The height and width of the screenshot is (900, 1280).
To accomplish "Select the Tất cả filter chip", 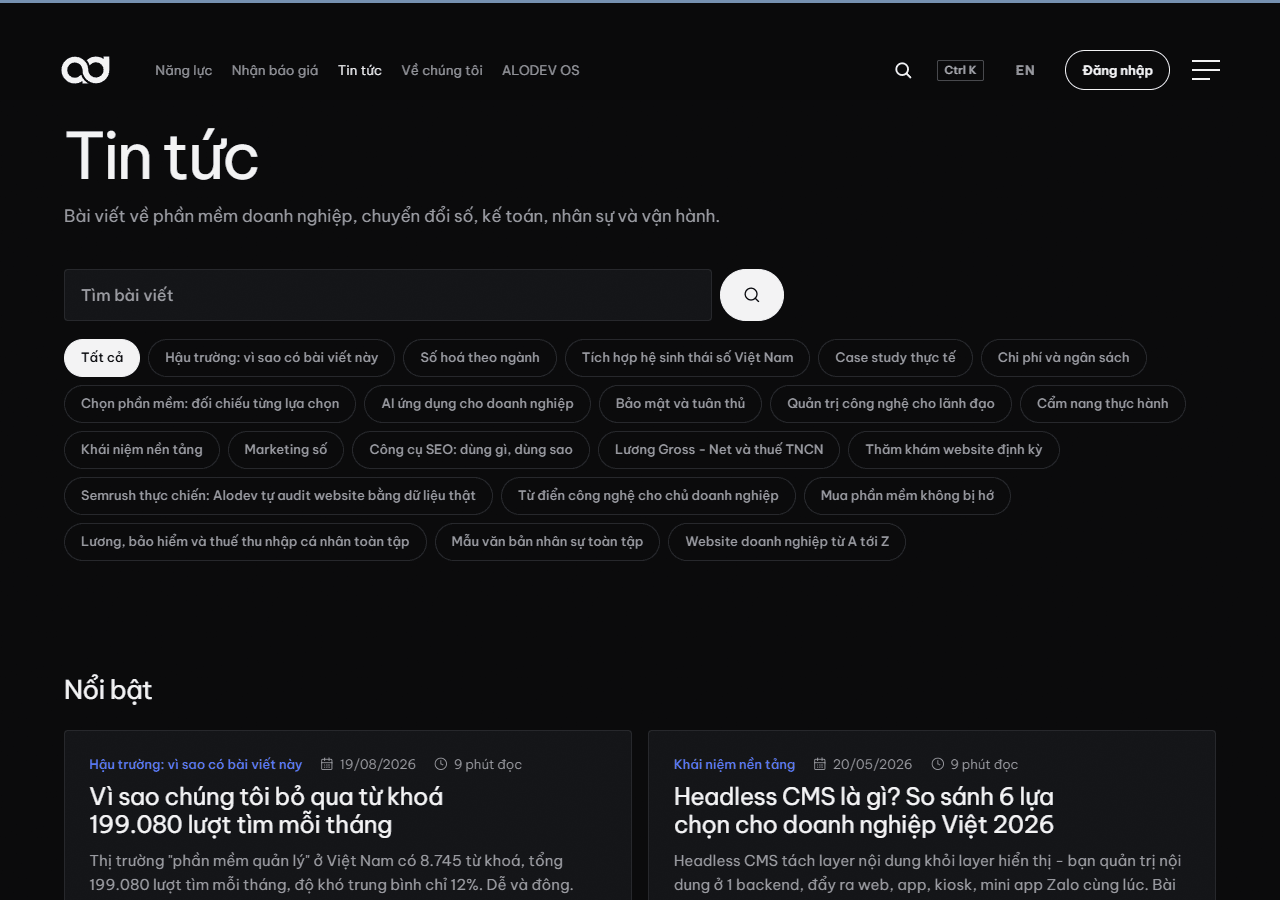I will coord(102,358).
